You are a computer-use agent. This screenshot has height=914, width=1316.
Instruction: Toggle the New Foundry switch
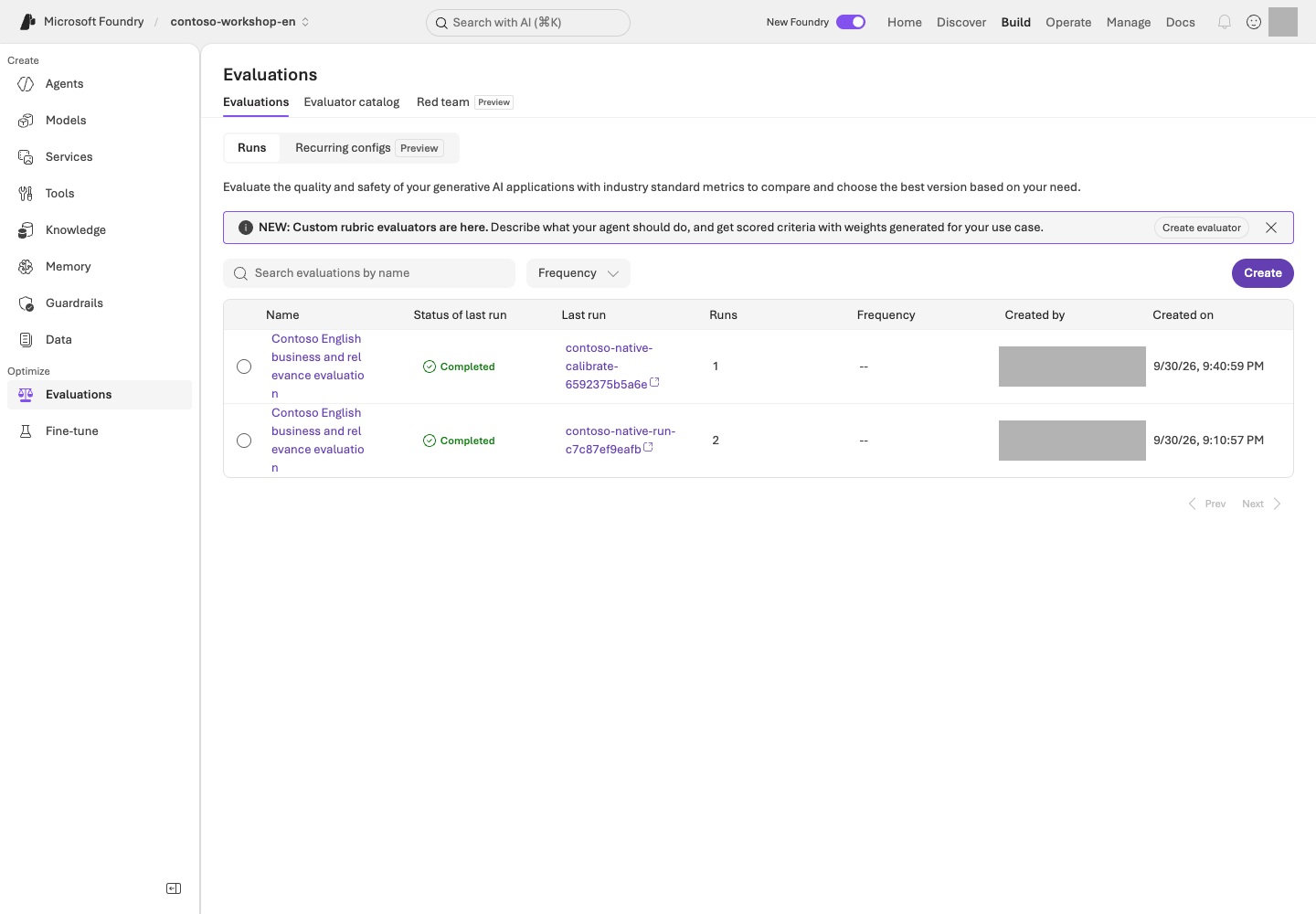tap(851, 22)
